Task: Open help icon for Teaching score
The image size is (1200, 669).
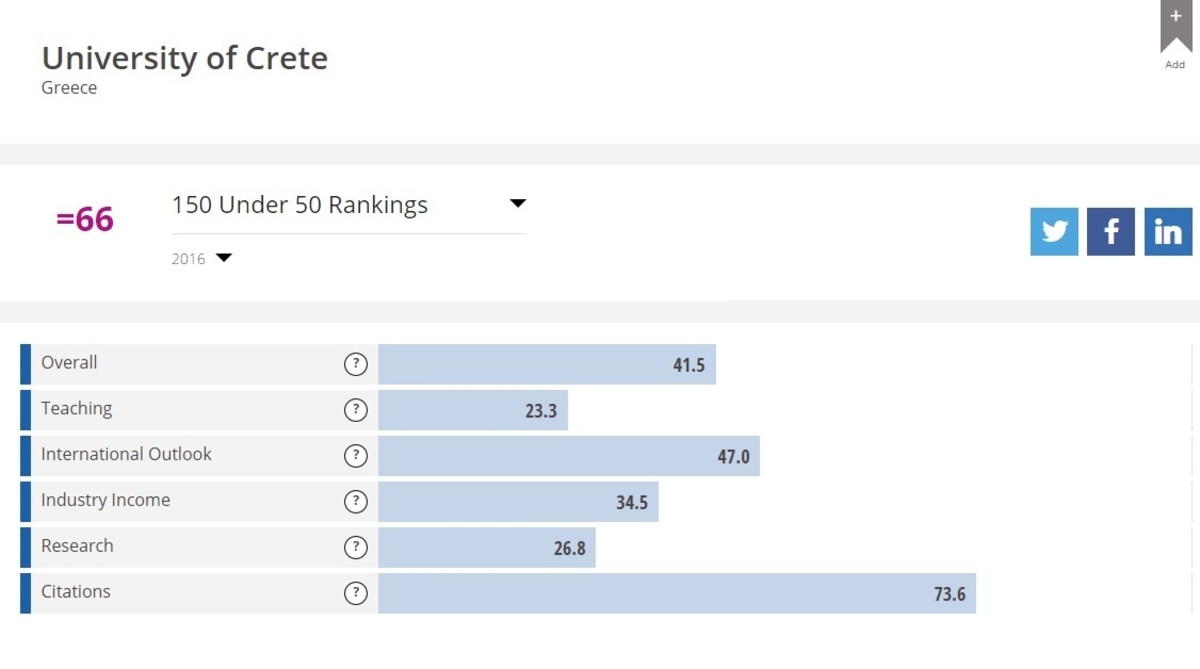Action: pos(356,410)
